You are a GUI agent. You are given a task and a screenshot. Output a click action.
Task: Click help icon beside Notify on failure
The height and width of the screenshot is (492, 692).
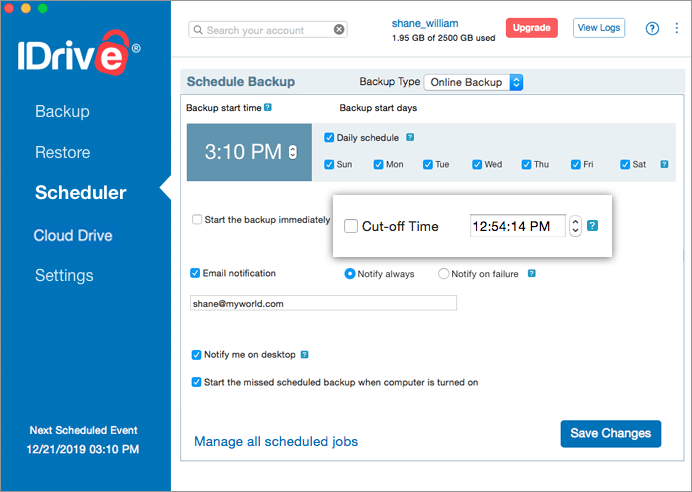coord(532,274)
